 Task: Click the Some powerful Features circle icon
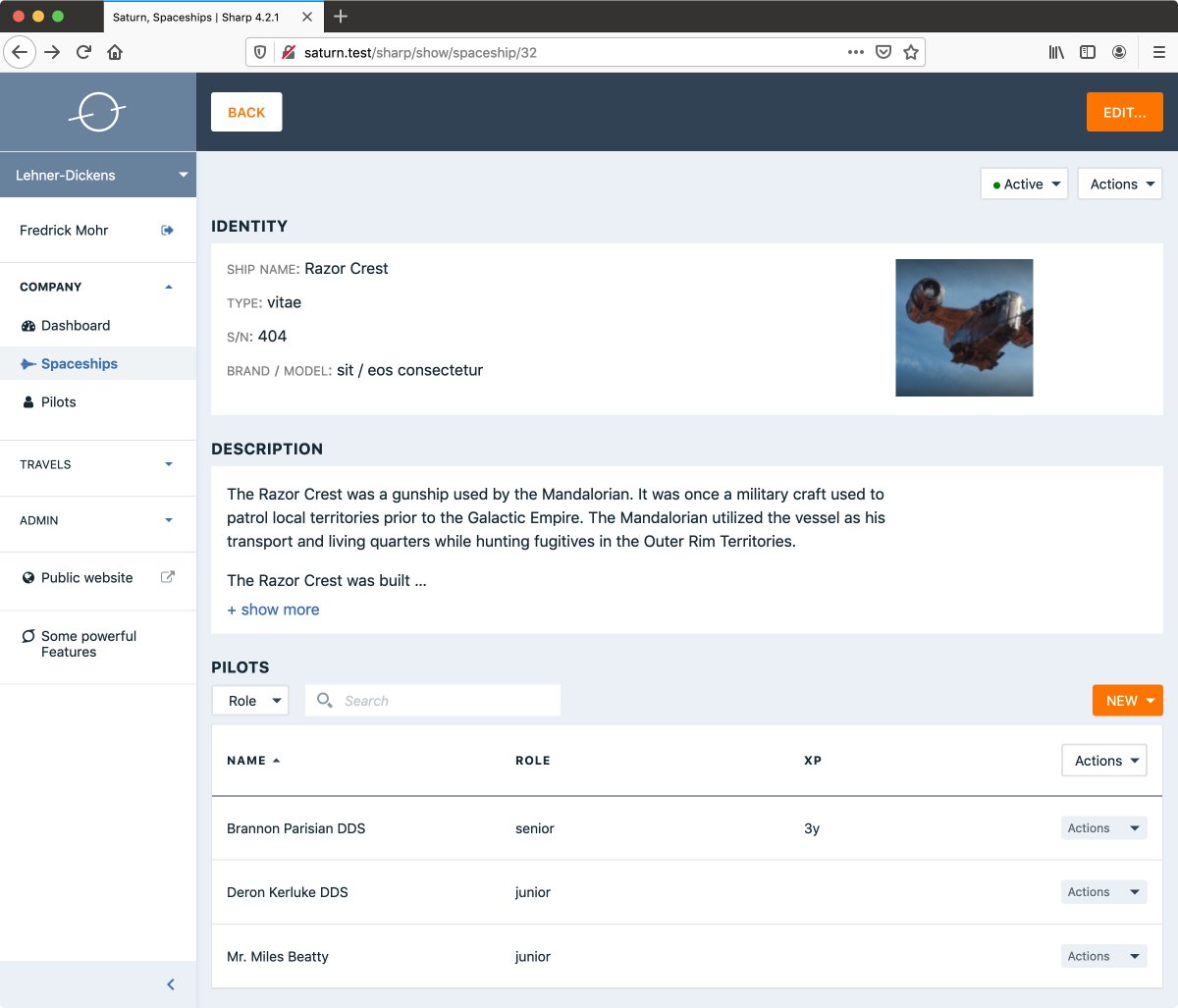[x=28, y=636]
